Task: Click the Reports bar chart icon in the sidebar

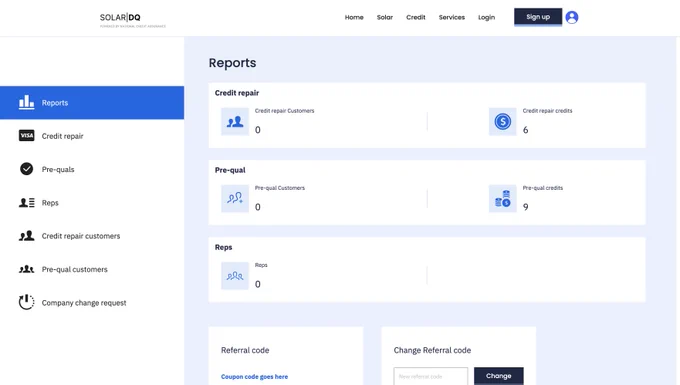Action: 26,102
